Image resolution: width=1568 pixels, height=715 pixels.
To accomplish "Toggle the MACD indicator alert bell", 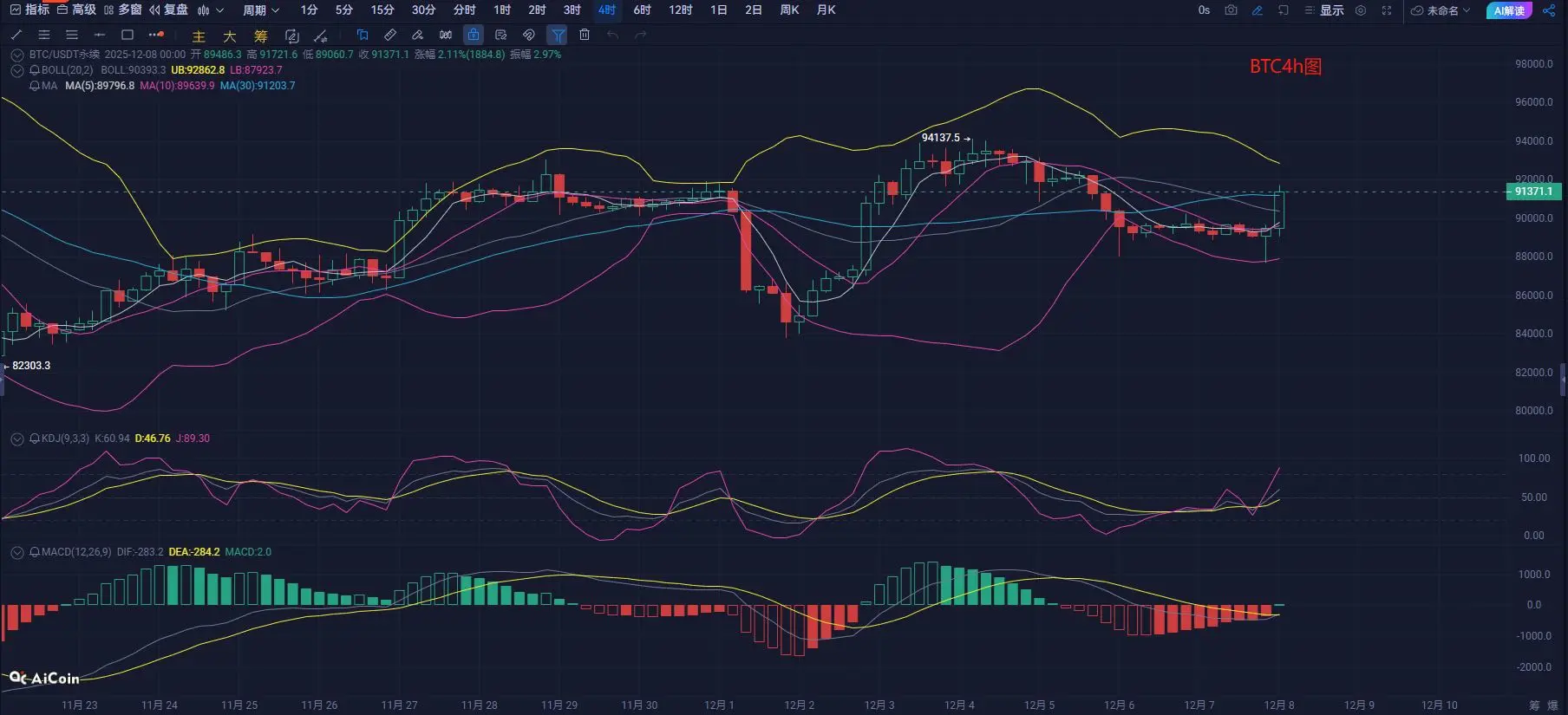I will click(36, 552).
